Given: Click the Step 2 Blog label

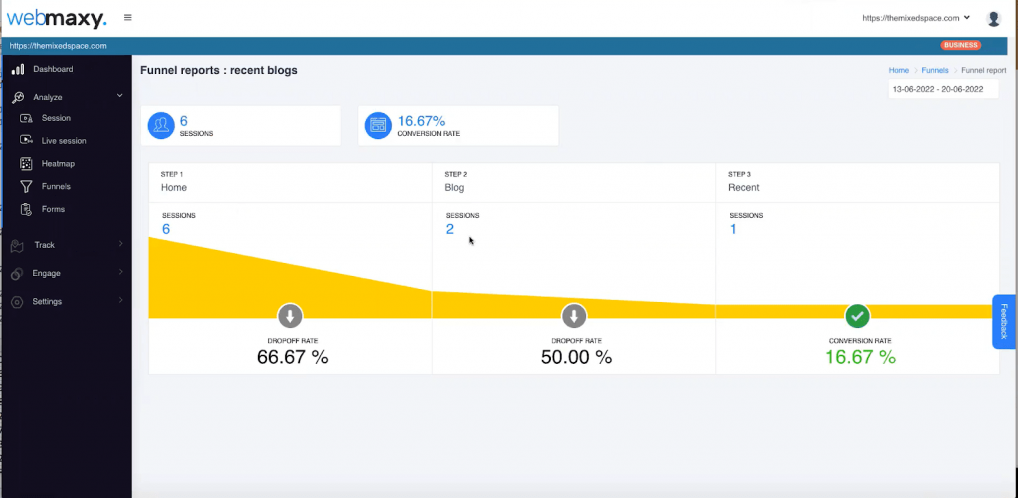Looking at the screenshot, I should click(x=454, y=188).
